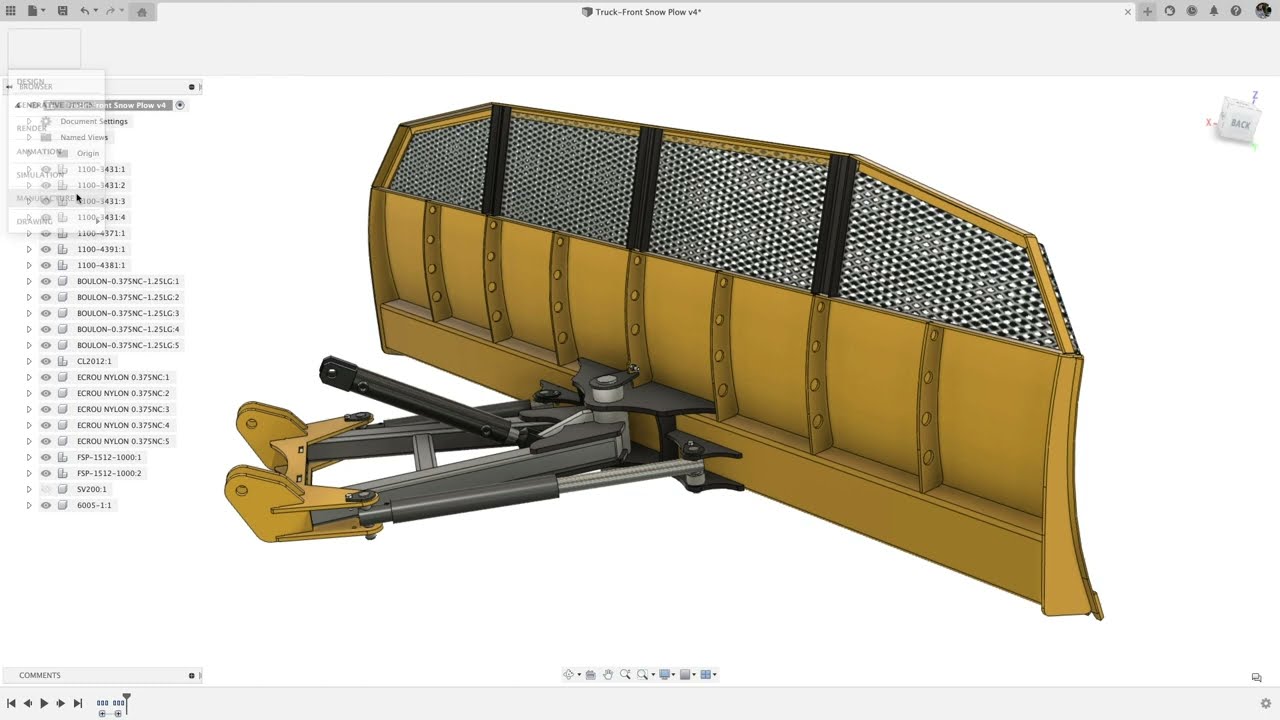Viewport: 1280px width, 720px height.
Task: Click the Document Settings gear icon
Action: point(46,121)
